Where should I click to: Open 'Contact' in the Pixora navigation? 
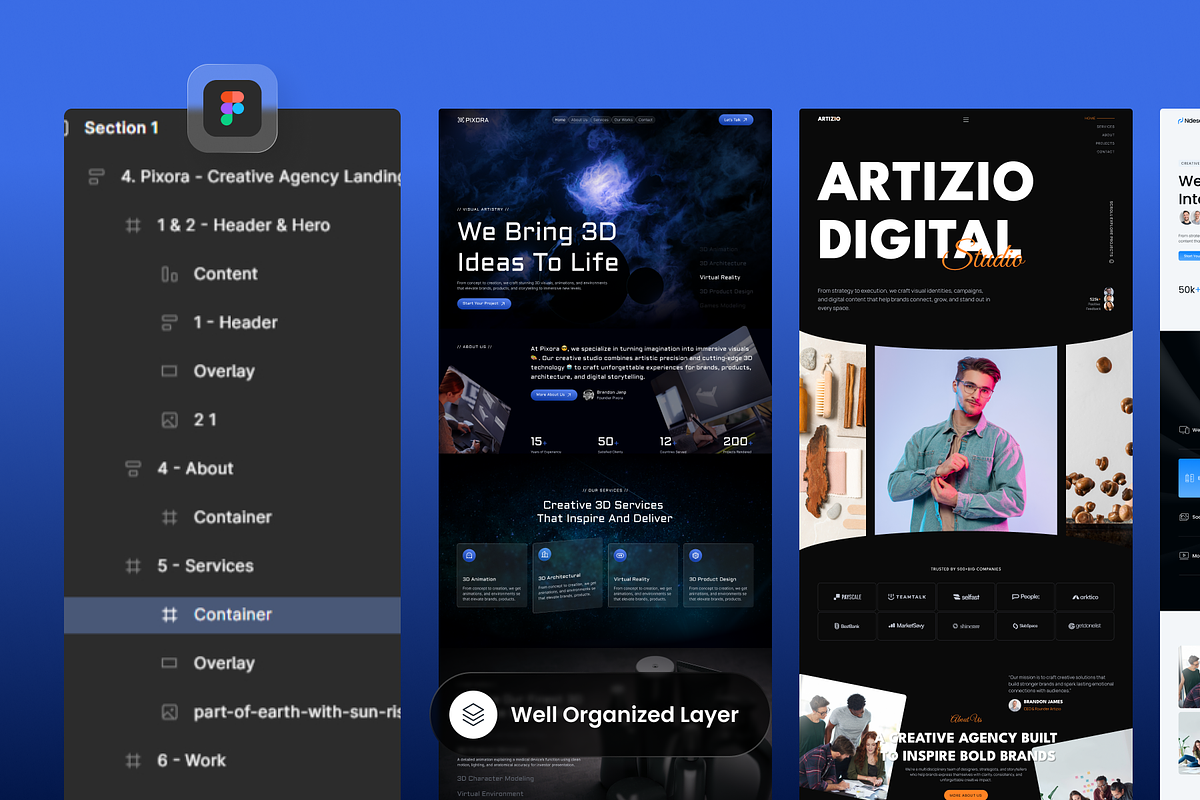click(x=646, y=120)
